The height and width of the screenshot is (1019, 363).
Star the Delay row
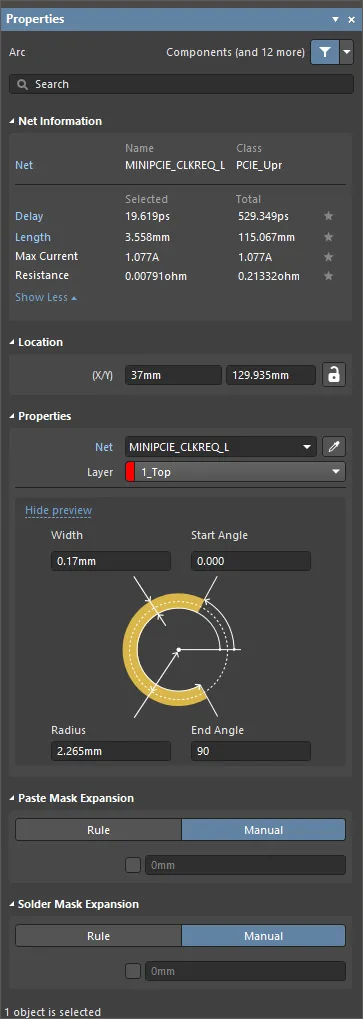click(x=329, y=216)
